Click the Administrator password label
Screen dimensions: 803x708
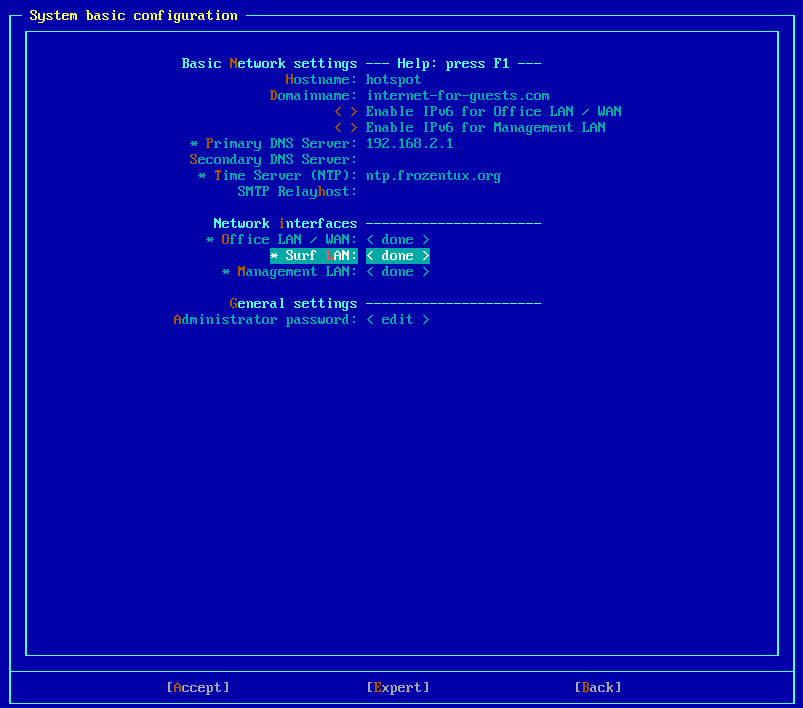pos(265,320)
